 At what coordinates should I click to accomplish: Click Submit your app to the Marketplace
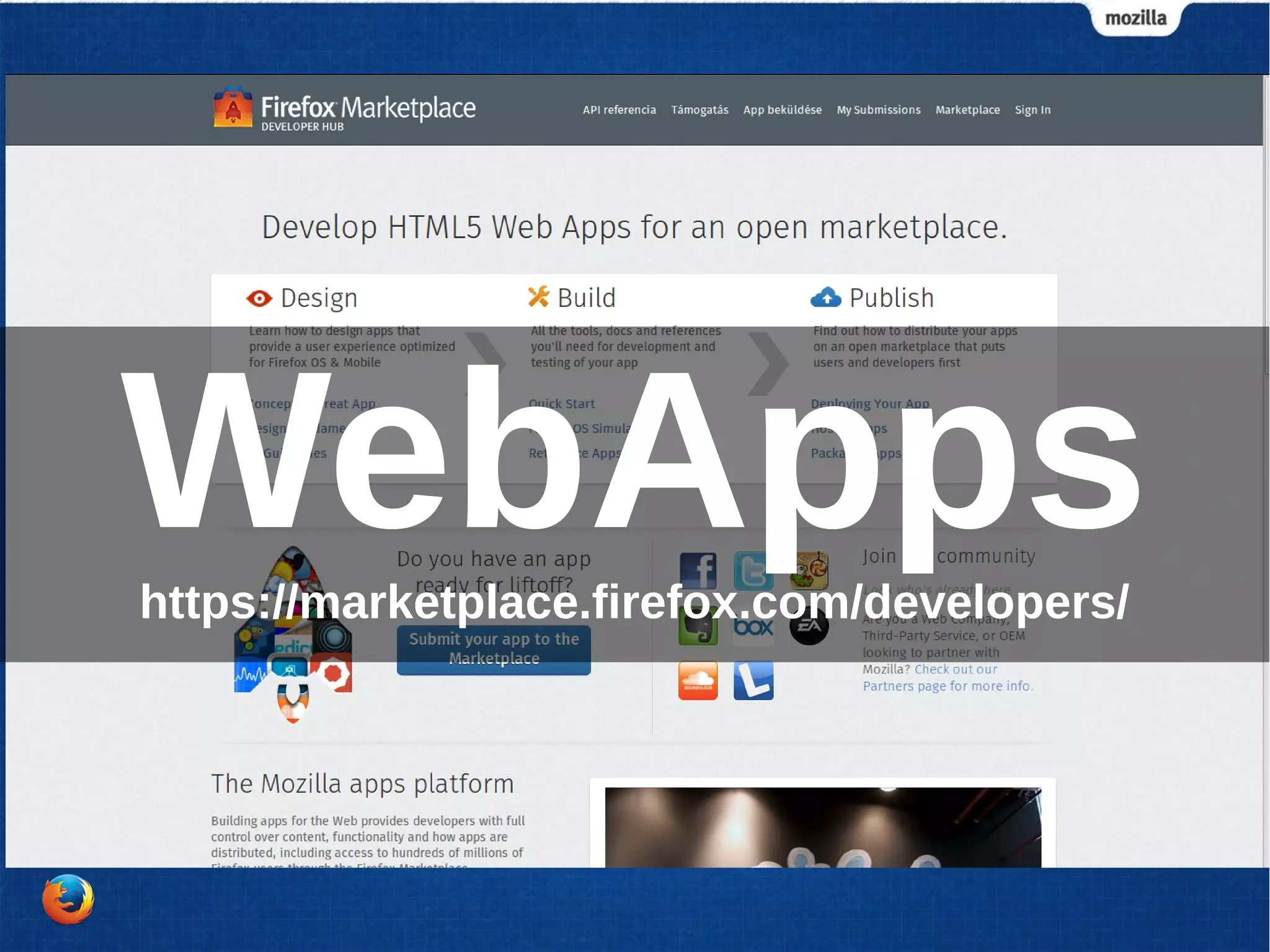494,649
